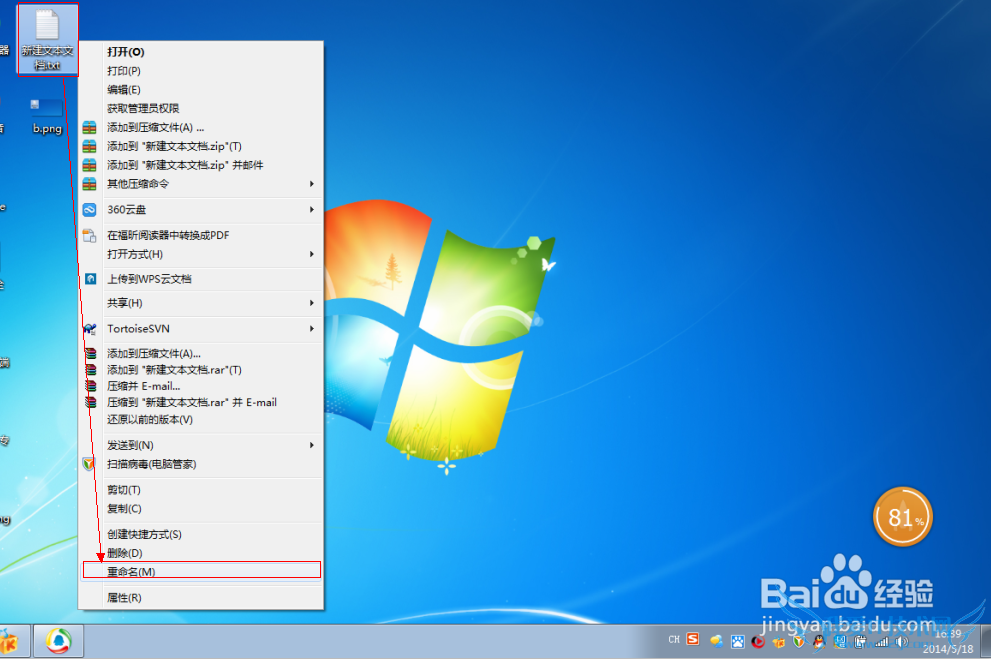Viewport: 991px width, 659px height.
Task: Open the Tencent penguin ring taskbar app
Action: pos(58,642)
